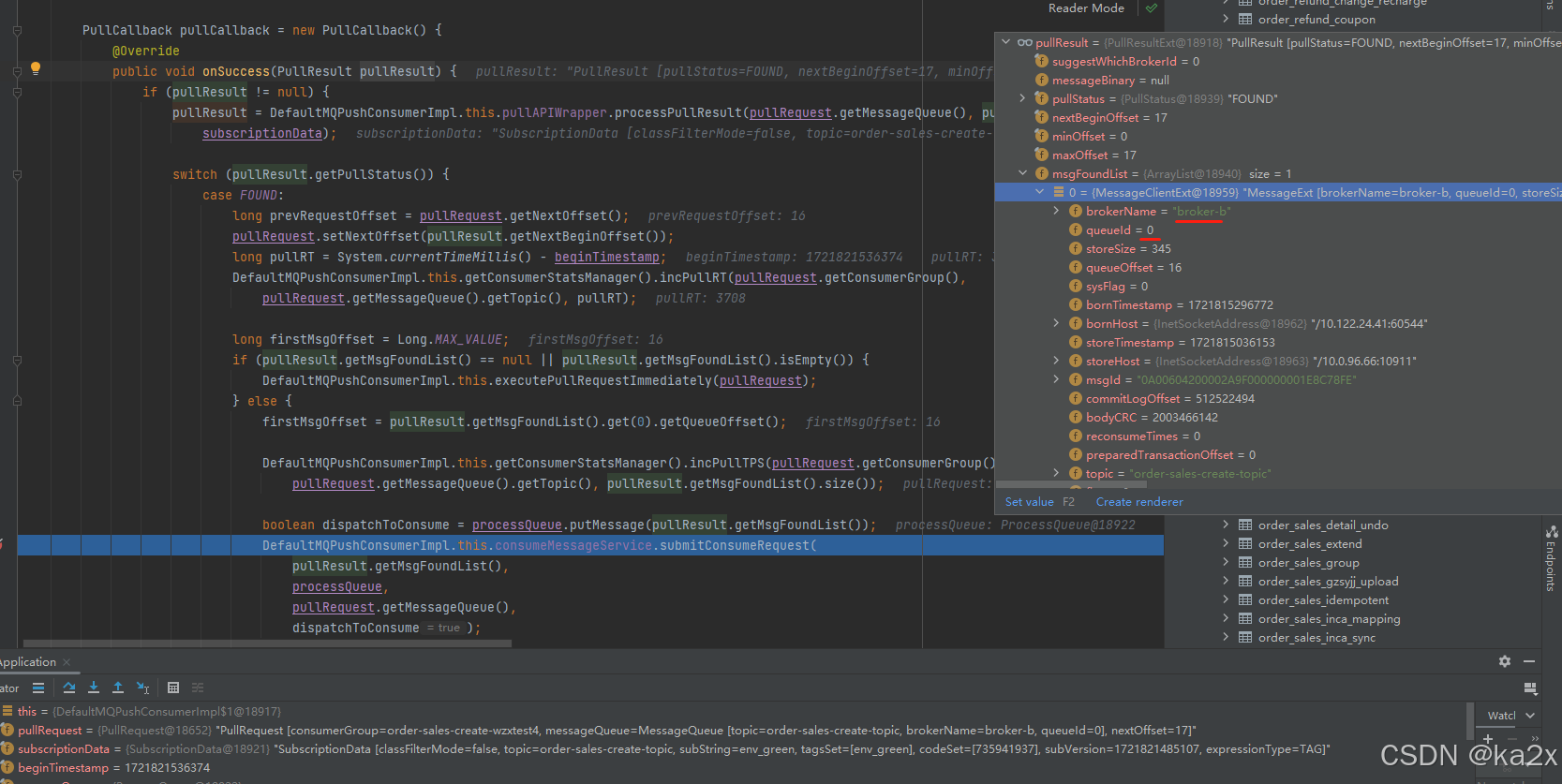Click Trace Current Stream Chain icon

tap(198, 688)
